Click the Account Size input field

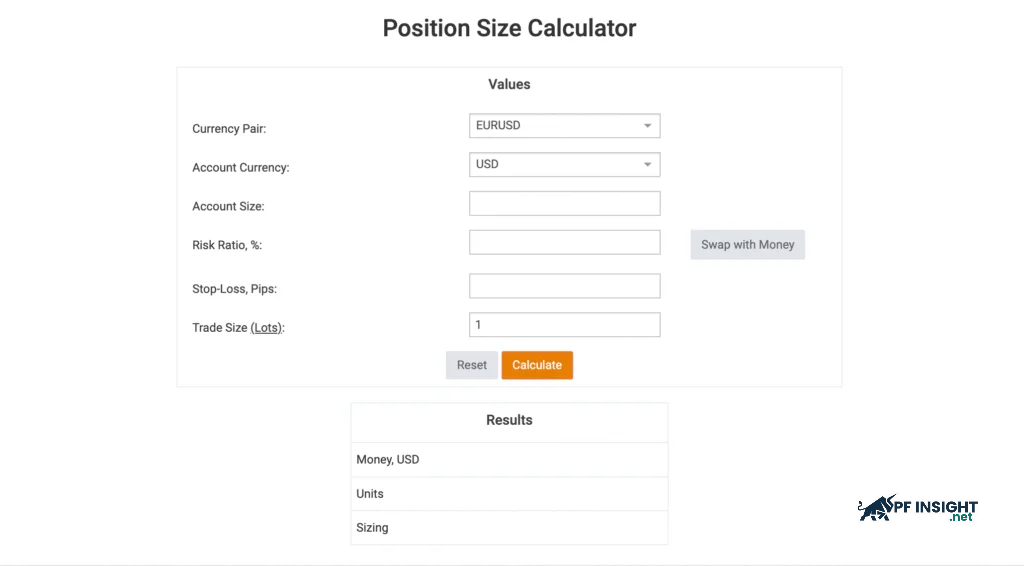[564, 204]
